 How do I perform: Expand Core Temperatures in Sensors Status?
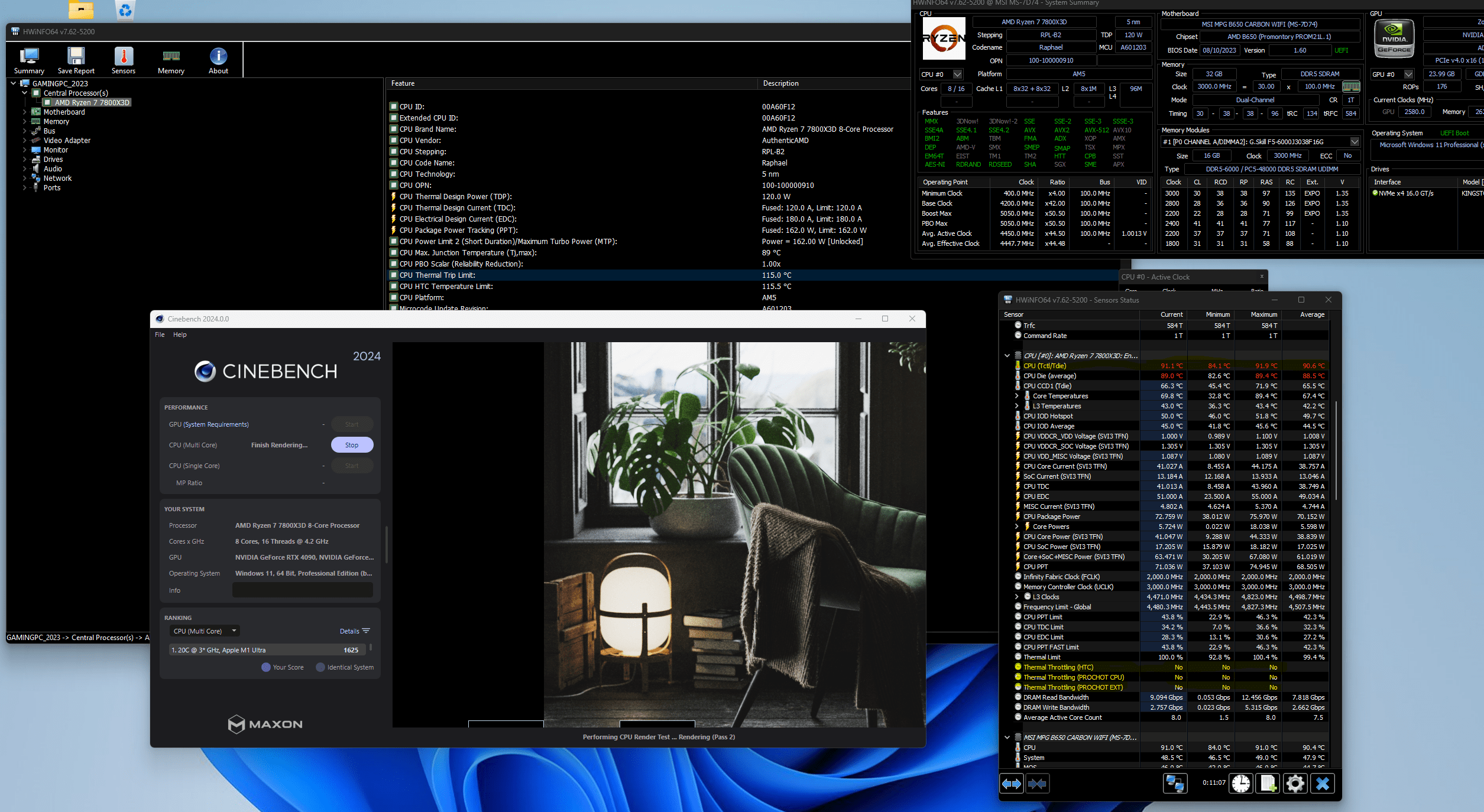tap(1017, 396)
